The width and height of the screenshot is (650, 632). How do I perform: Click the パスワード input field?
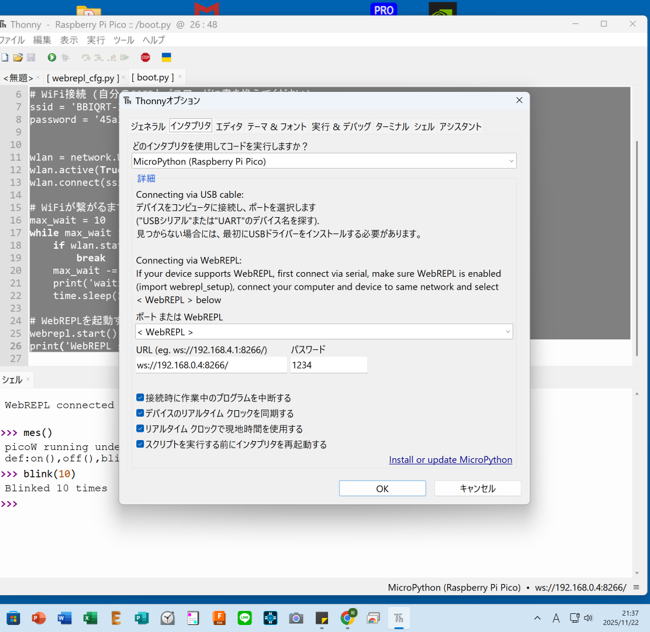[329, 365]
